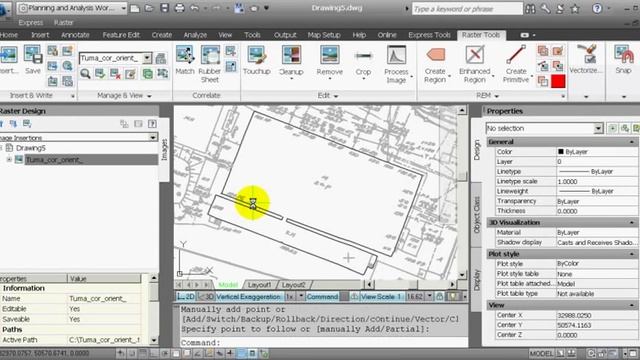Open the Match correlate tool
The height and width of the screenshot is (360, 640).
point(185,60)
